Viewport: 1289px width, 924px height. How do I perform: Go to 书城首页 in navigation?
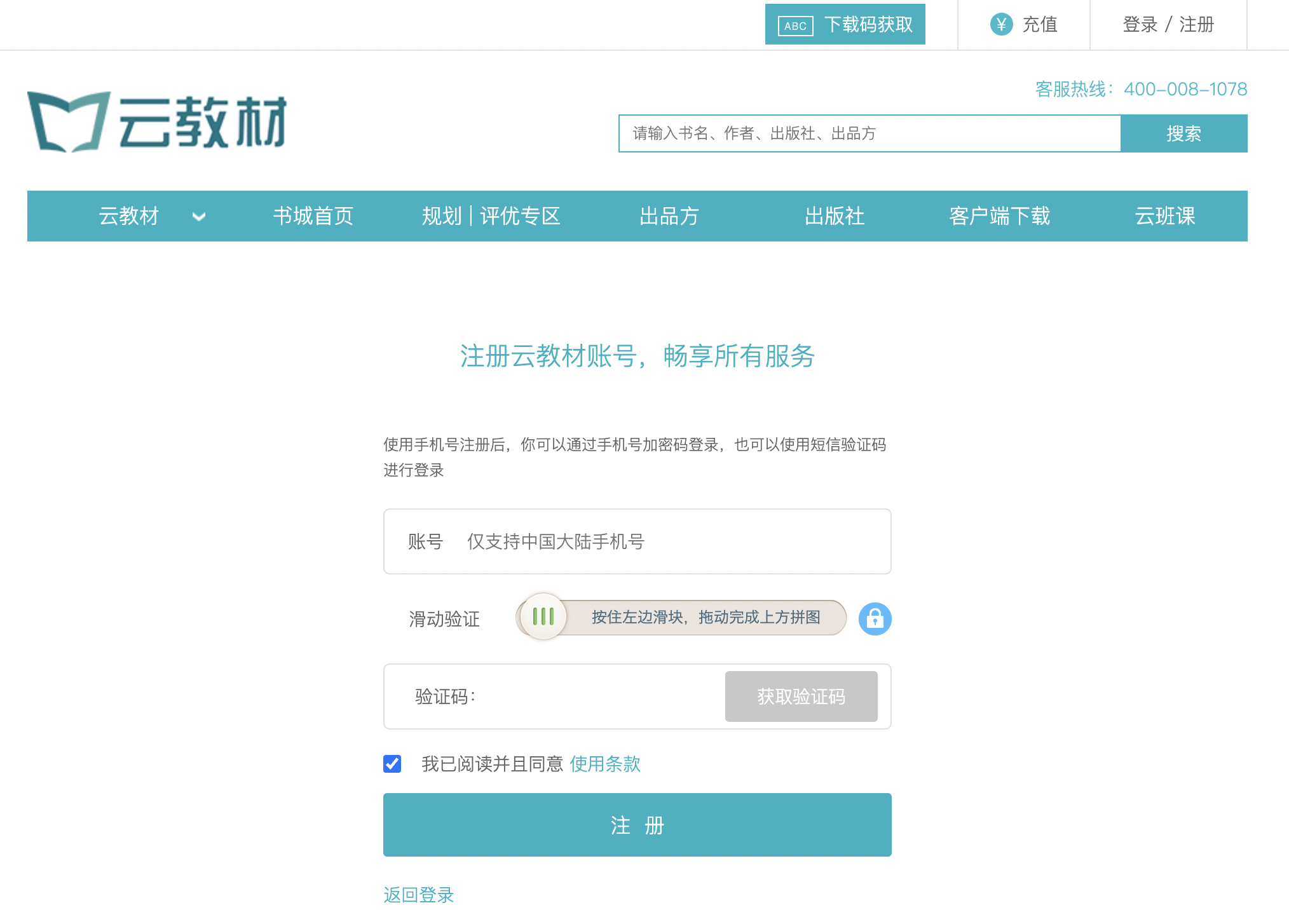click(313, 216)
